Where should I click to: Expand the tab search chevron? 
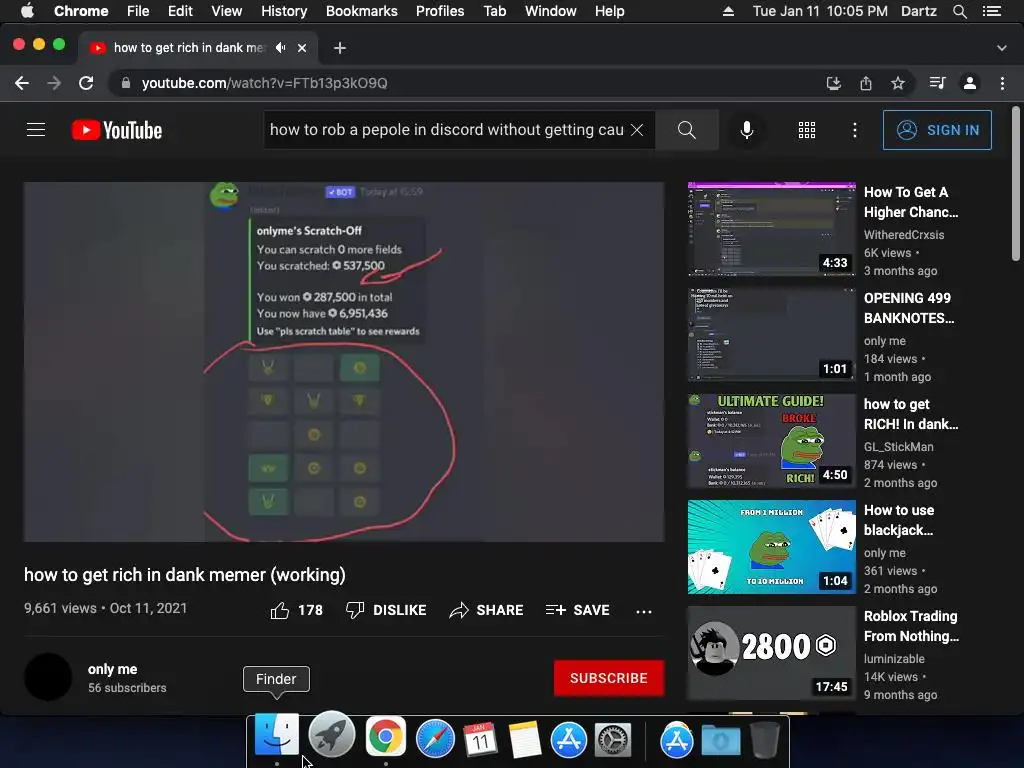click(x=1002, y=48)
